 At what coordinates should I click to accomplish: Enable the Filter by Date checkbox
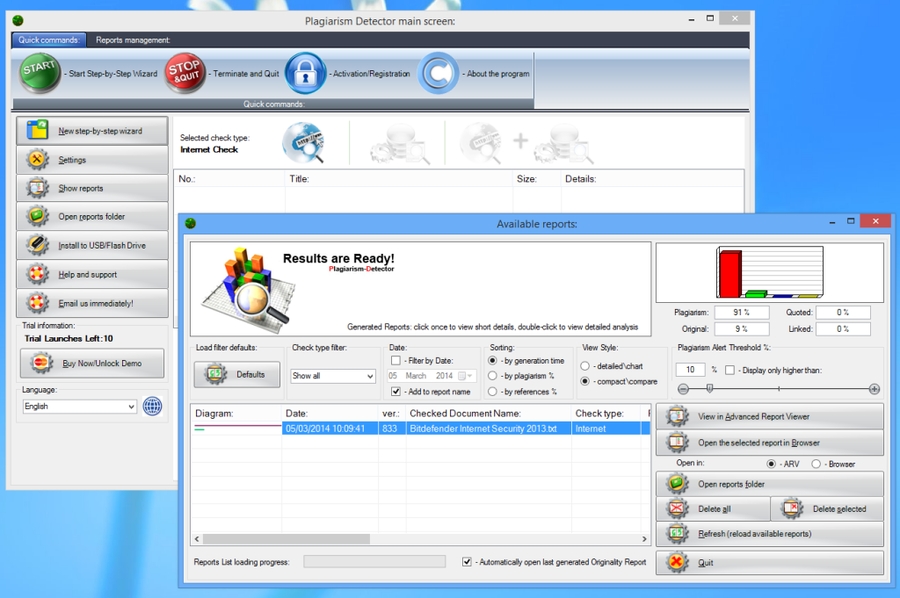coord(396,360)
